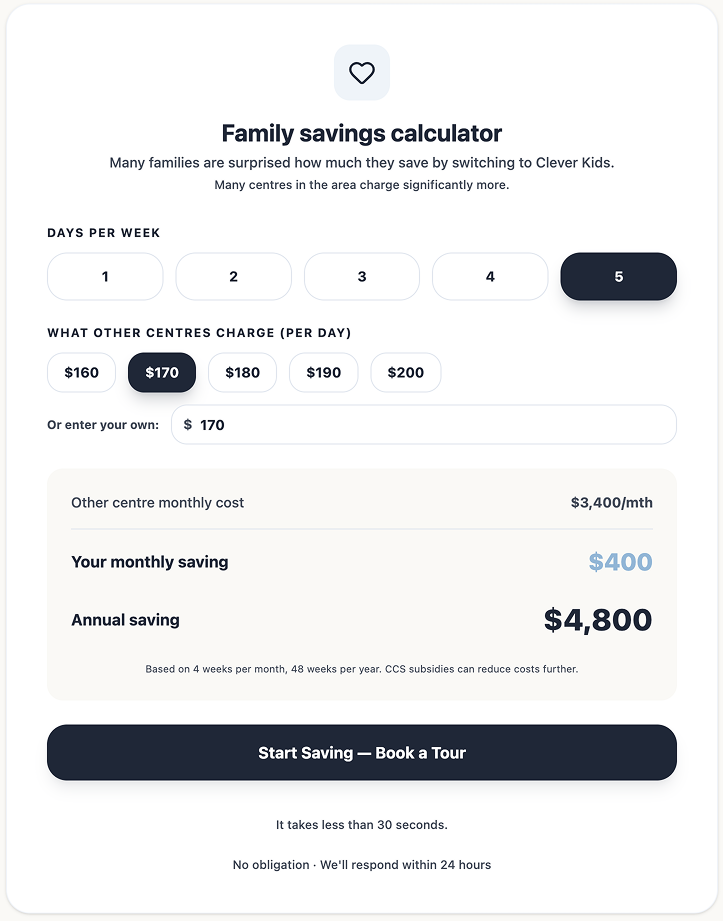Click the $3,400/mth other centre cost
Screen dimensions: 723x921
click(x=611, y=503)
